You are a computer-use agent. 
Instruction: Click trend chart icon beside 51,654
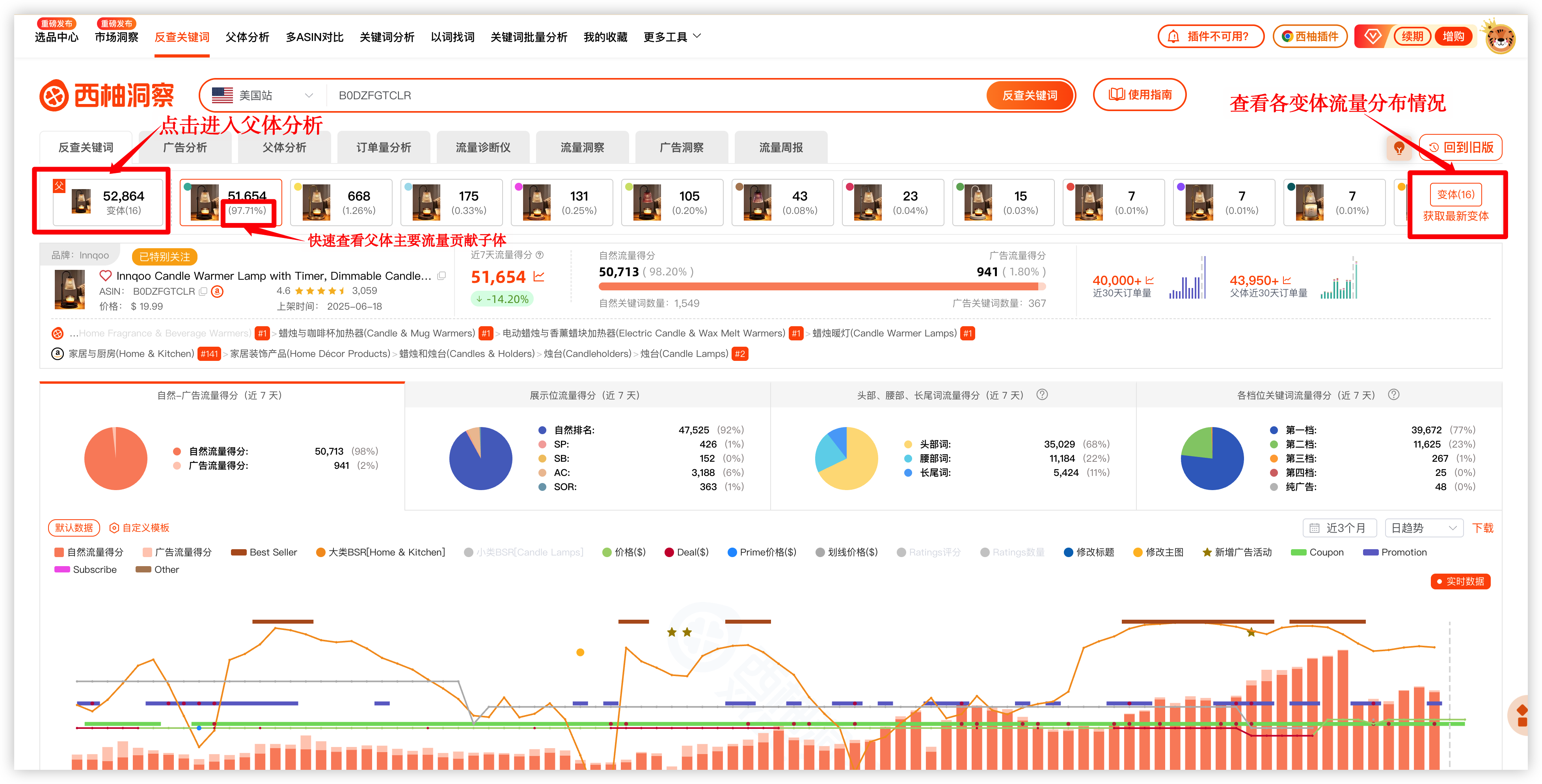click(x=539, y=277)
